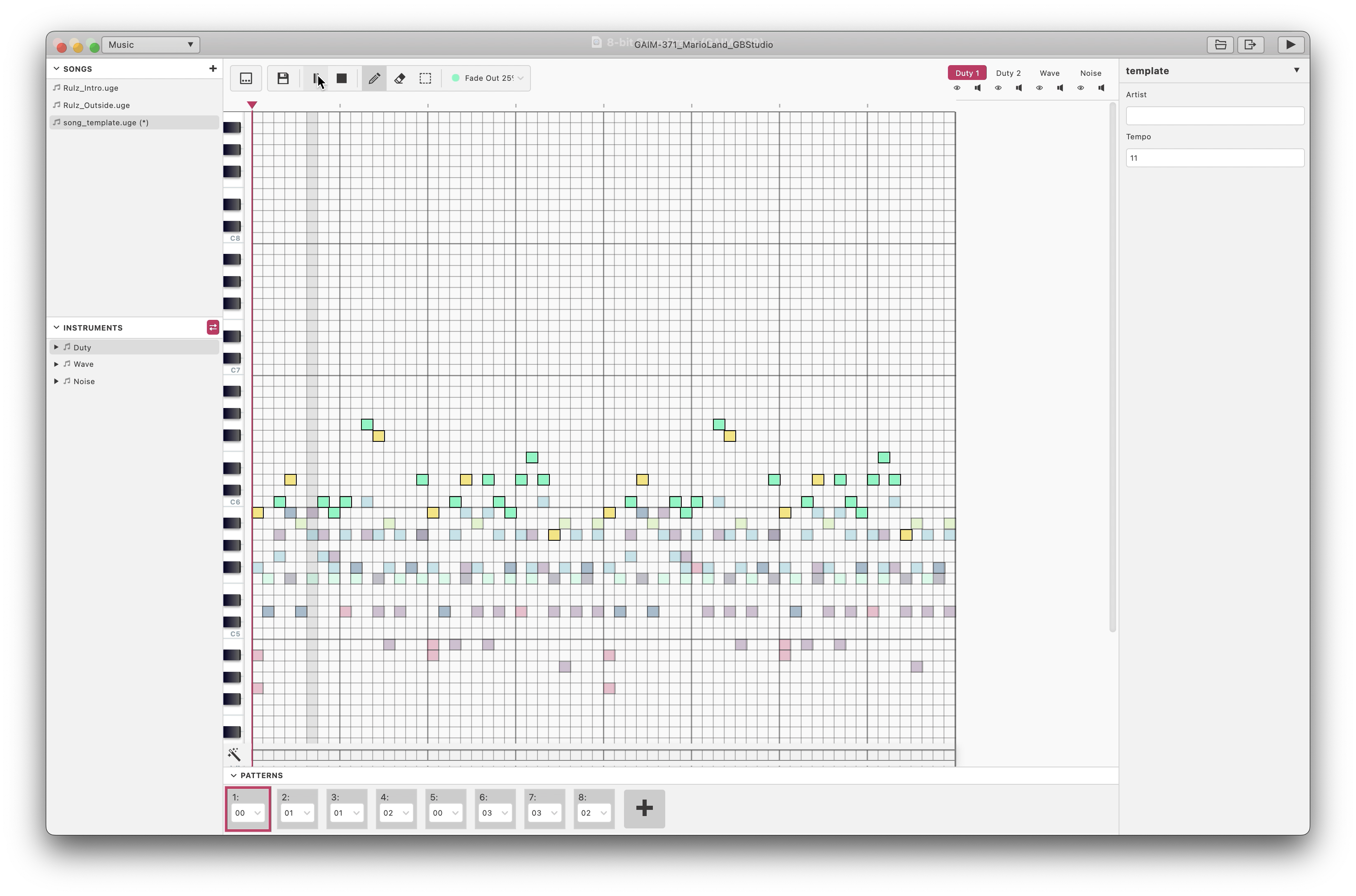Add a new song with plus icon

[213, 68]
